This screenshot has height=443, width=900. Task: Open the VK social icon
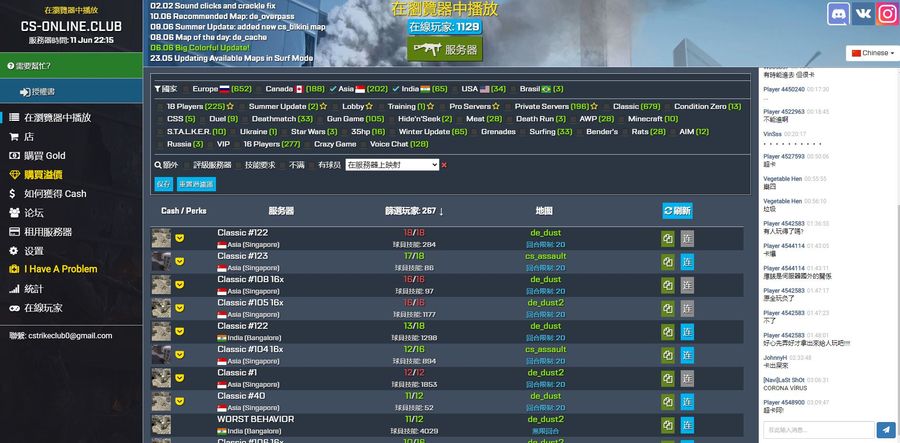point(863,14)
